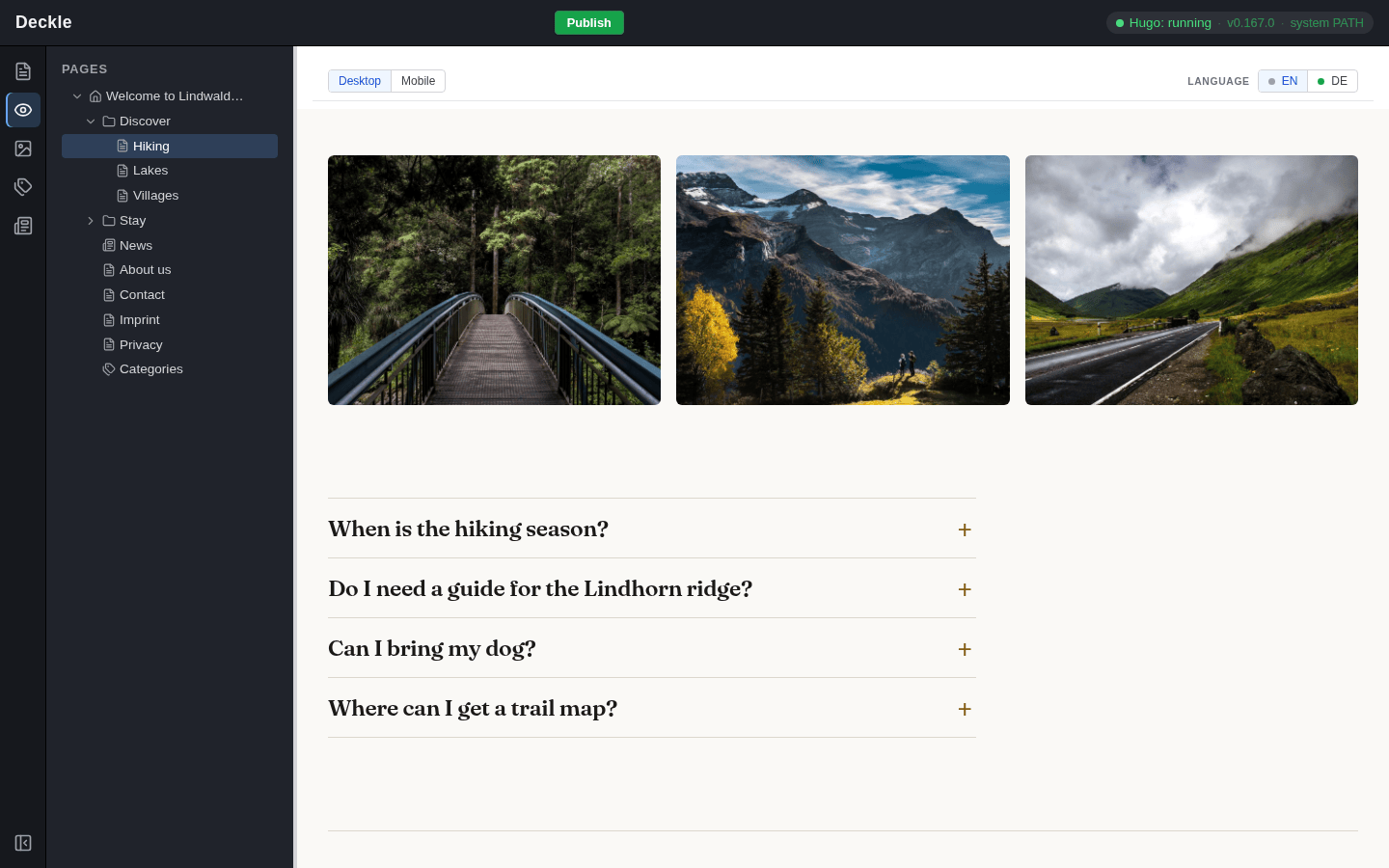Open the About us page

point(170,270)
